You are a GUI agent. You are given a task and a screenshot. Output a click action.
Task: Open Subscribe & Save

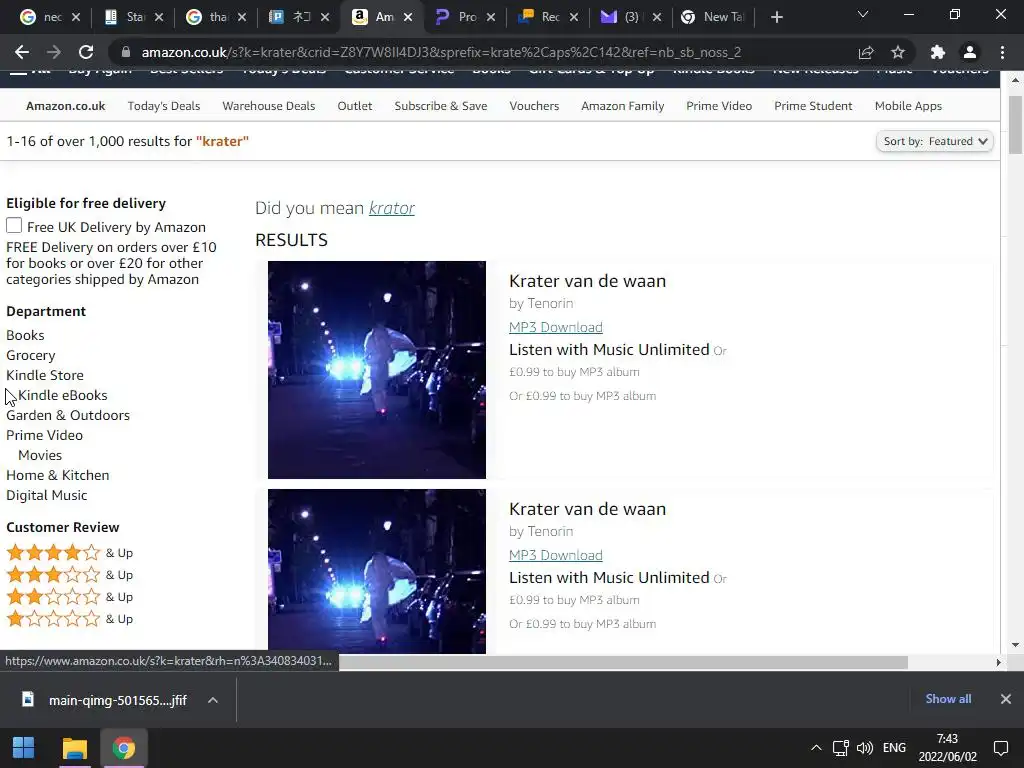pos(441,106)
